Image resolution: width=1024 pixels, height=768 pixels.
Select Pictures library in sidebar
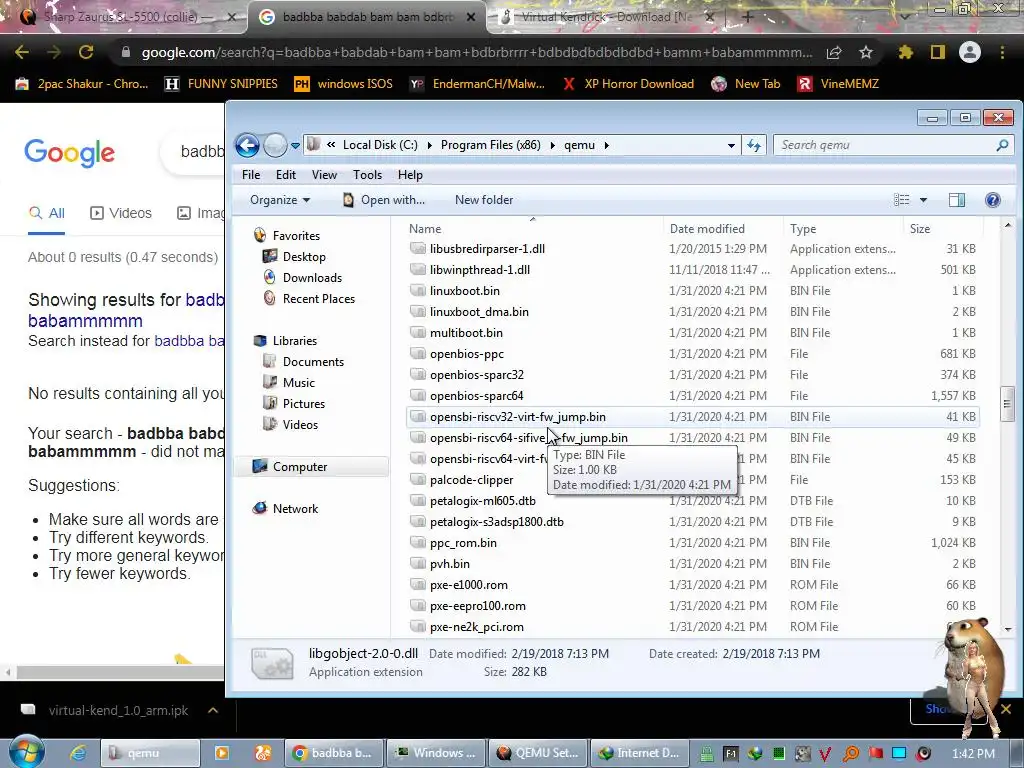304,404
